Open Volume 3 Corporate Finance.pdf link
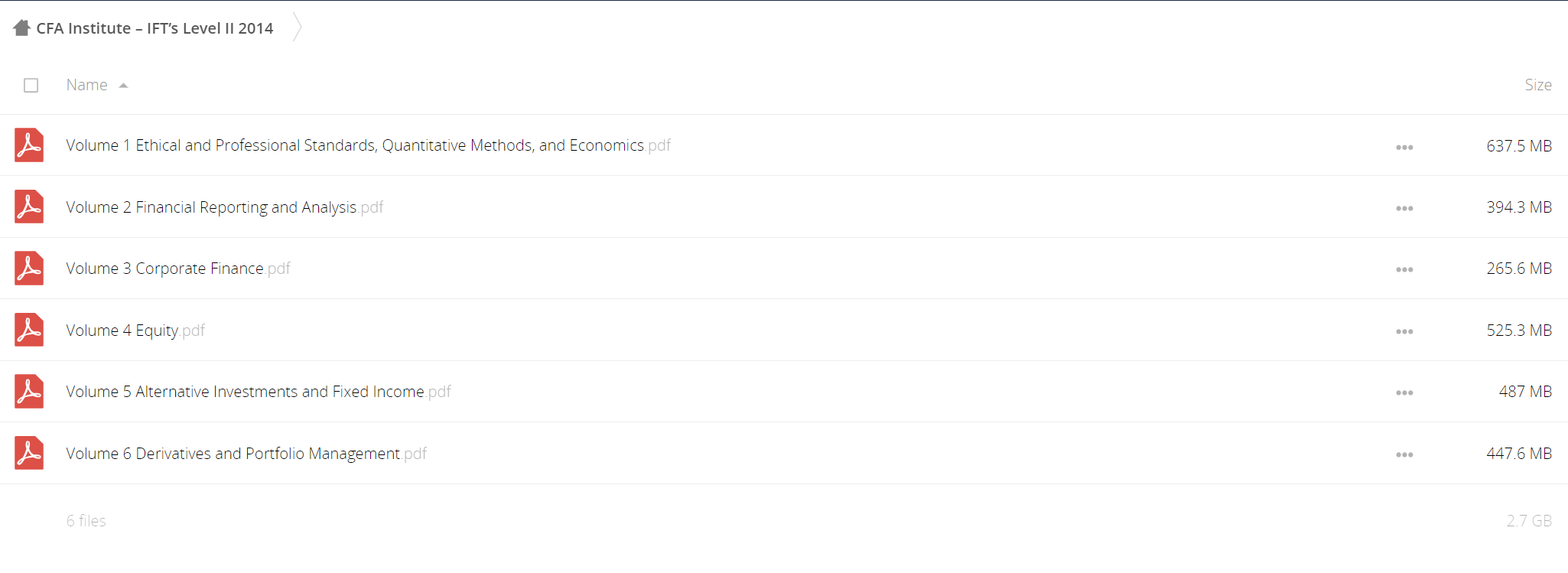Screen dimensions: 1568x573 click(178, 269)
